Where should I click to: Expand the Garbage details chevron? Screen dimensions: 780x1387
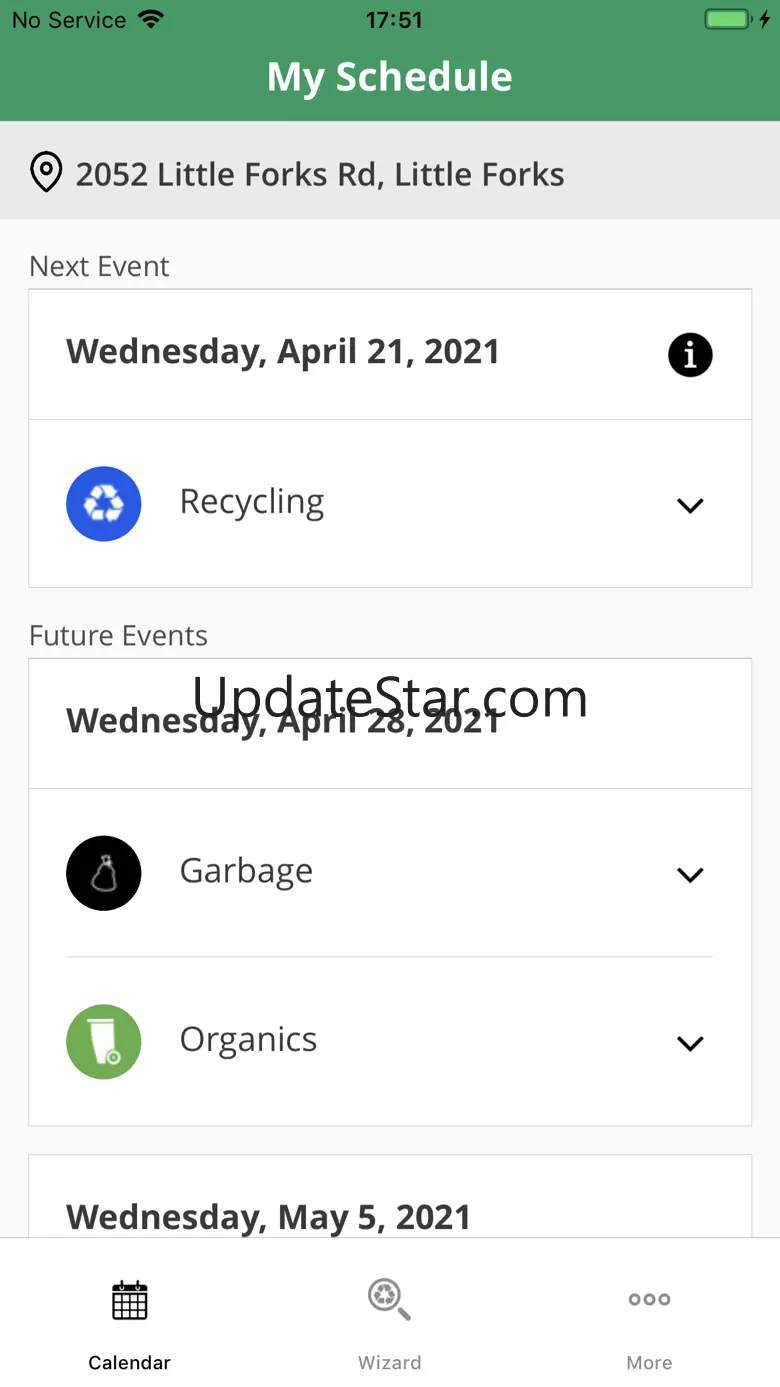(x=690, y=874)
